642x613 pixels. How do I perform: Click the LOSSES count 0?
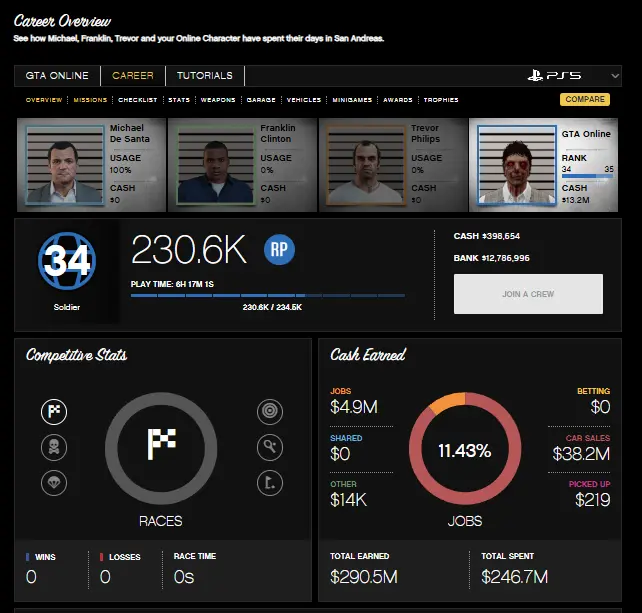pos(105,577)
